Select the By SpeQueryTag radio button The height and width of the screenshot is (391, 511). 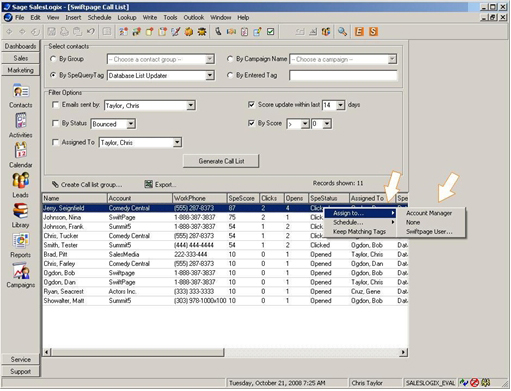pos(53,75)
